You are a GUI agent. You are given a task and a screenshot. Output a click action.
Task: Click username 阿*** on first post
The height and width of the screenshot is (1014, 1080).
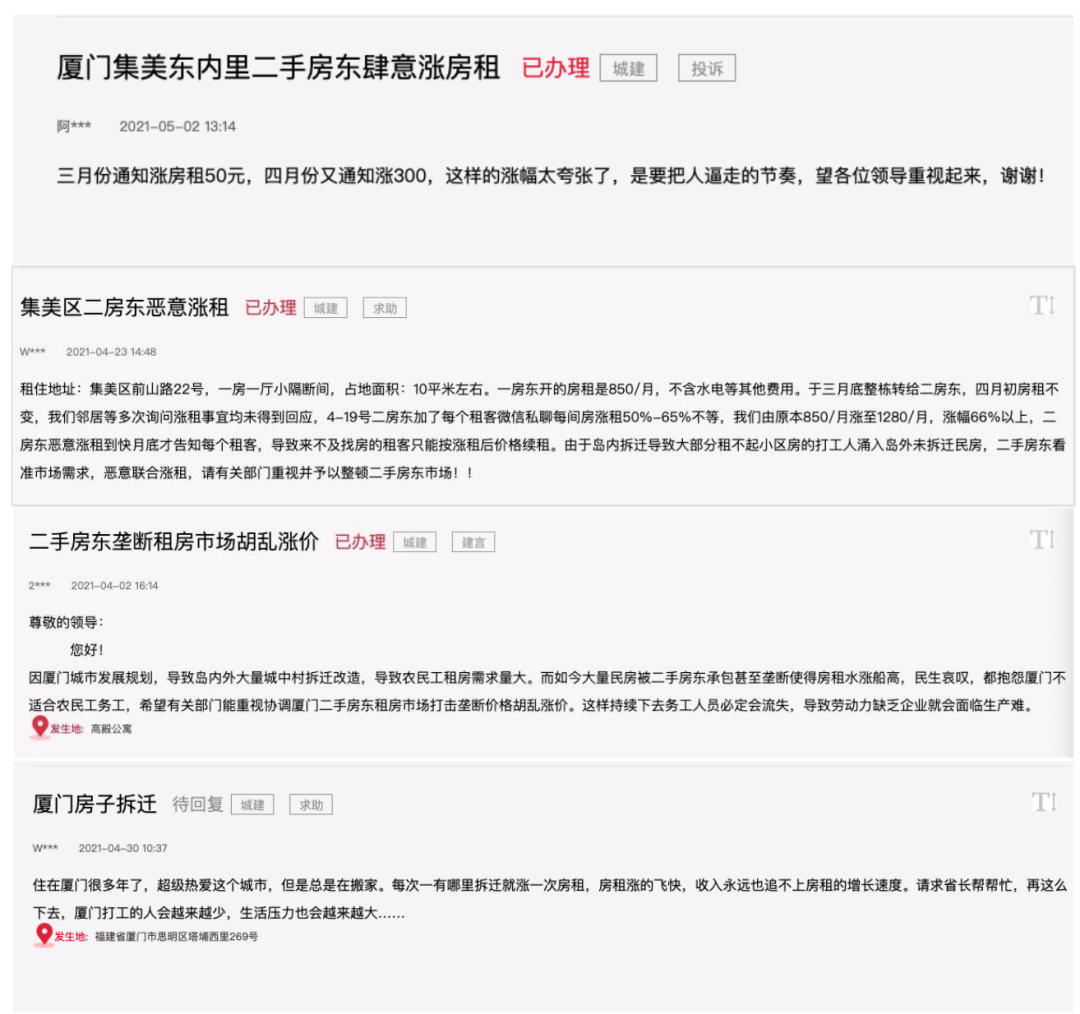click(x=74, y=126)
